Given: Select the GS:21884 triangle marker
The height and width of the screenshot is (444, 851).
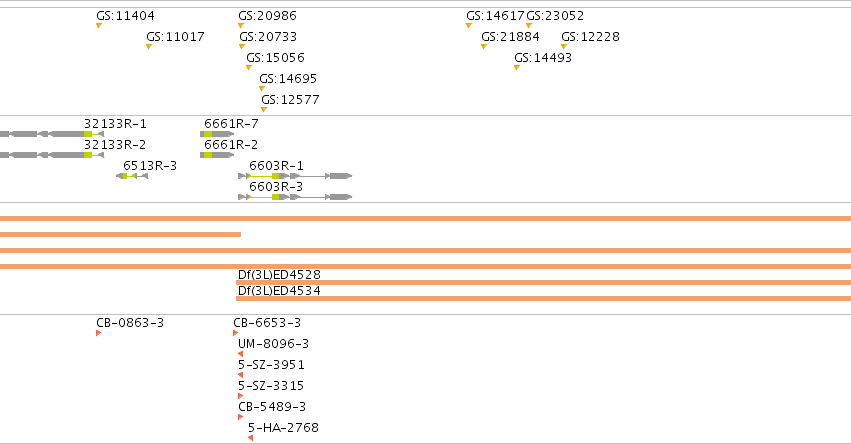Looking at the screenshot, I should pos(484,47).
